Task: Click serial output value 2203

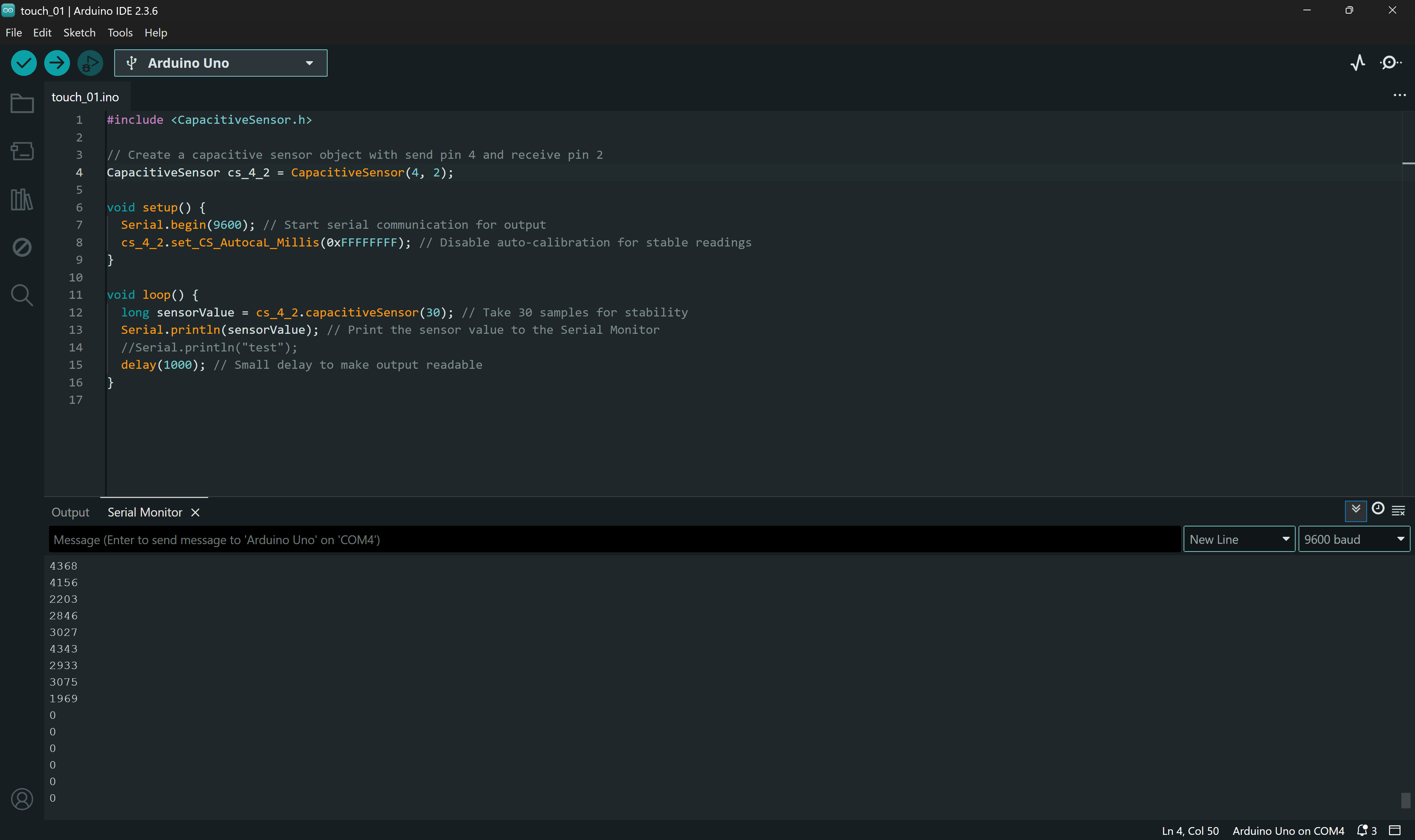Action: click(63, 599)
